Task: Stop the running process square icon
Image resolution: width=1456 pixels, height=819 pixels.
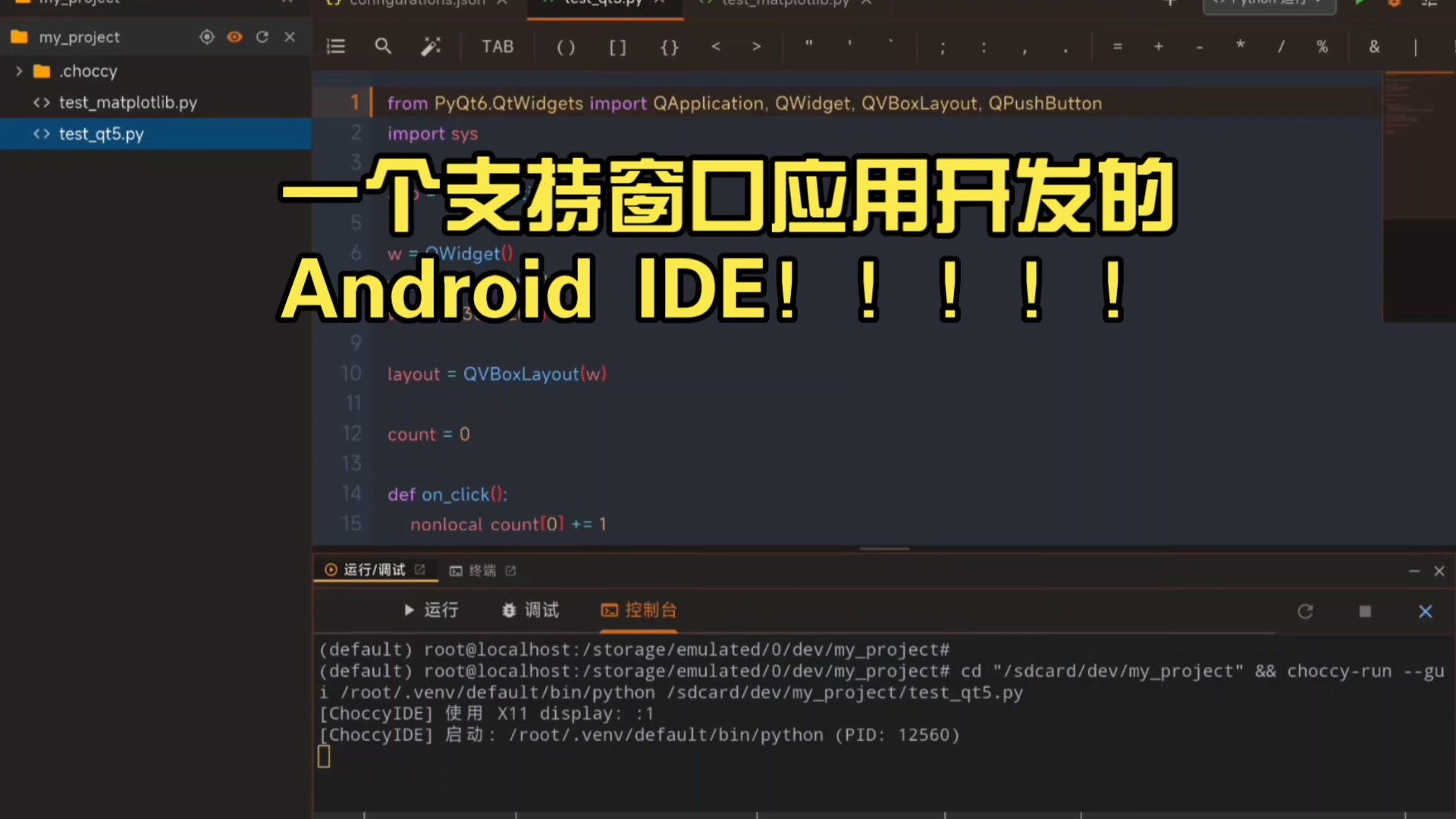Action: pyautogui.click(x=1365, y=611)
